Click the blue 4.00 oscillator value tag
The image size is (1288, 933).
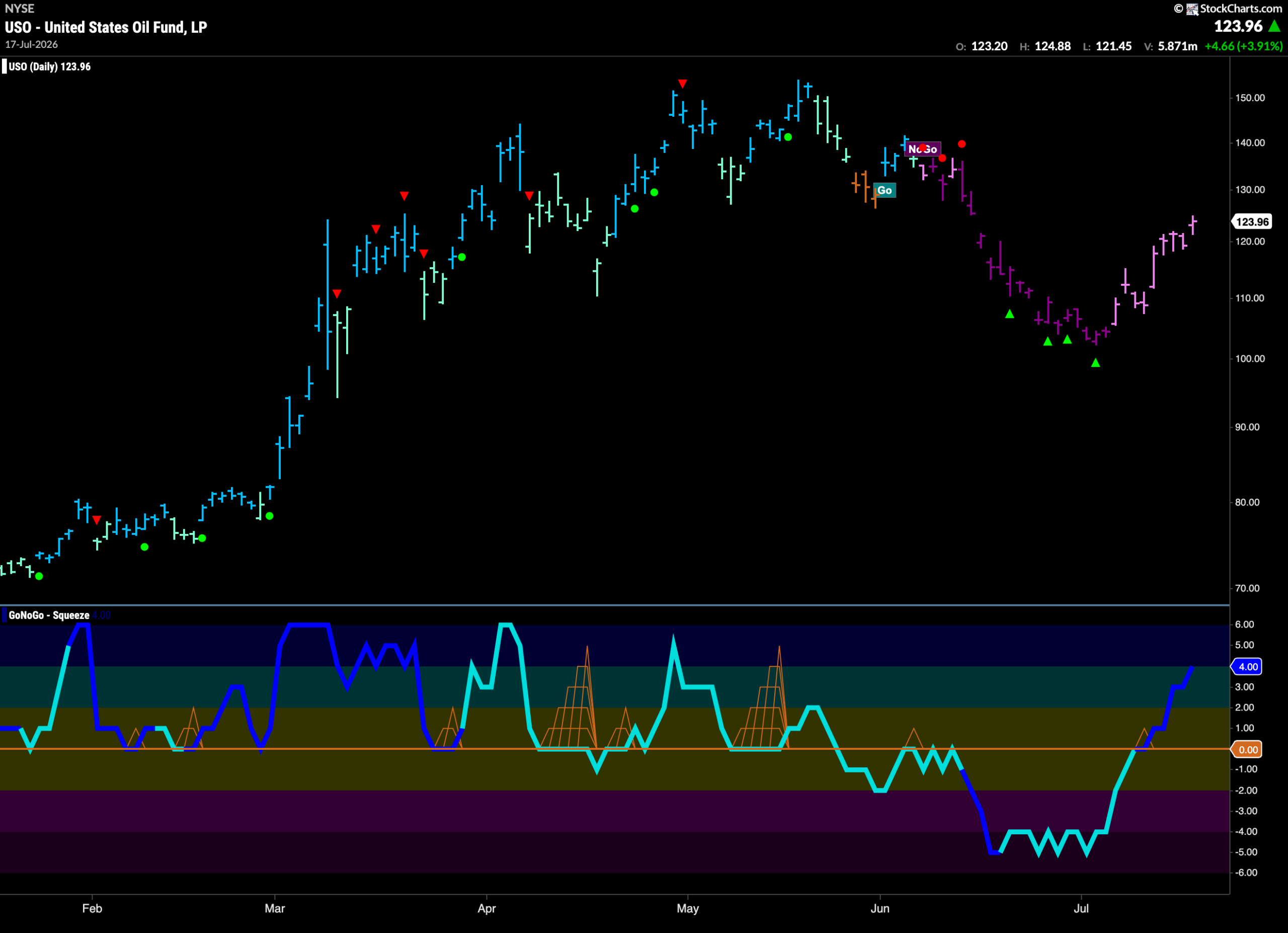pyautogui.click(x=1248, y=667)
